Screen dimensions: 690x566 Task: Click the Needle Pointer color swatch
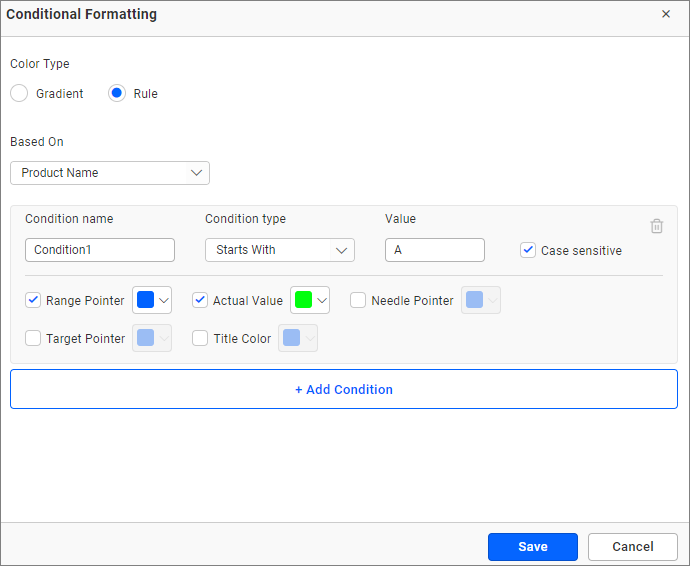click(480, 300)
